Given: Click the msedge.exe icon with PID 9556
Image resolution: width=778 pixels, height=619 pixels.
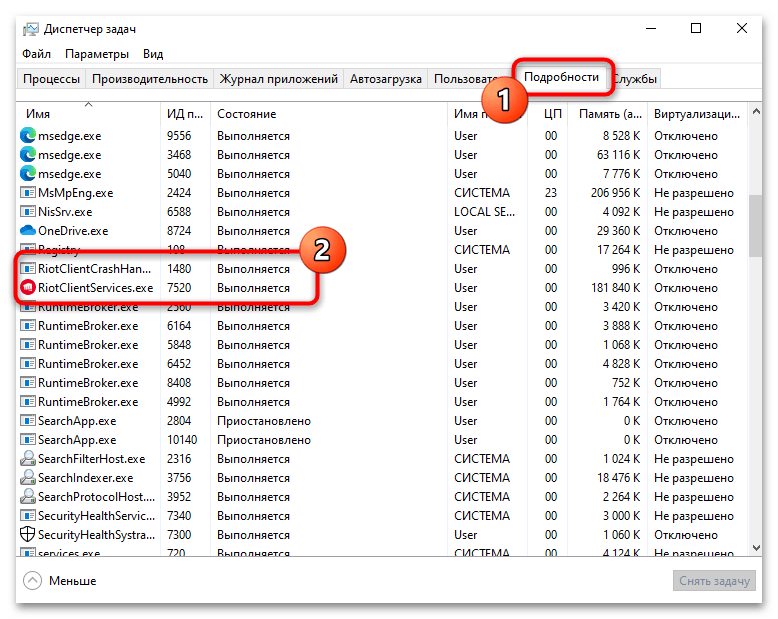Looking at the screenshot, I should point(28,135).
